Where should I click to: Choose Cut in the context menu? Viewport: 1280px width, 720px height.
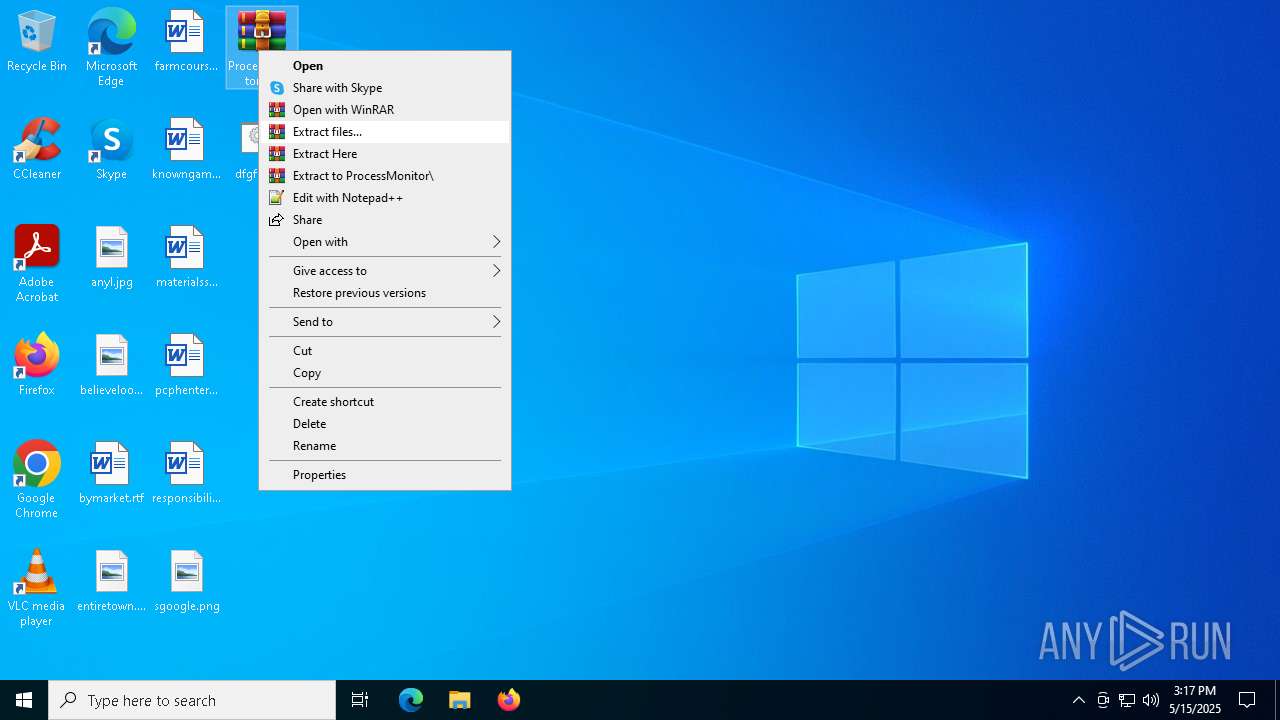click(x=385, y=351)
